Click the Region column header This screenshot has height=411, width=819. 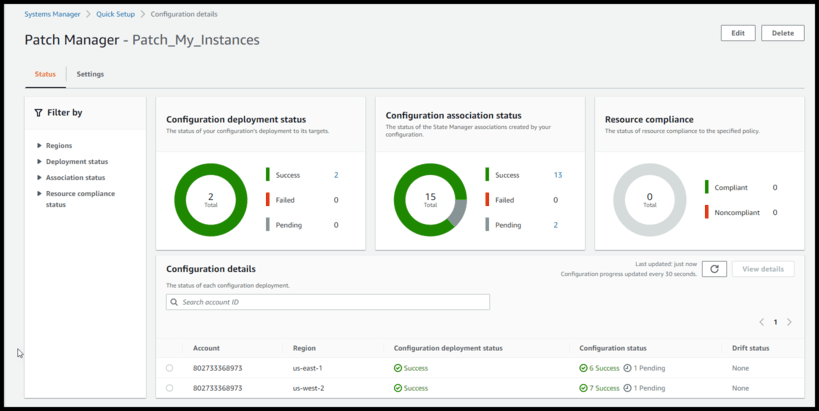pos(304,348)
